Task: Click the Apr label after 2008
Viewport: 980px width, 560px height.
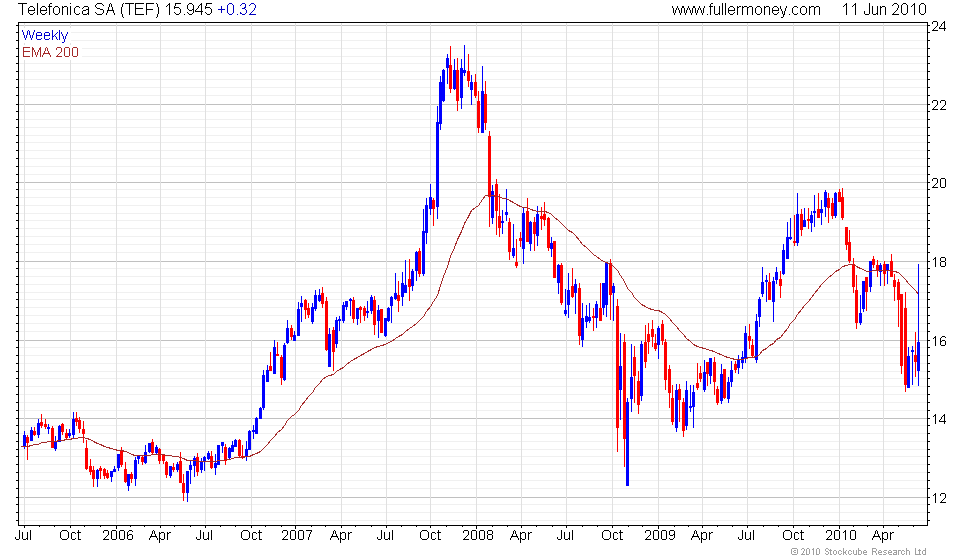Action: (521, 536)
